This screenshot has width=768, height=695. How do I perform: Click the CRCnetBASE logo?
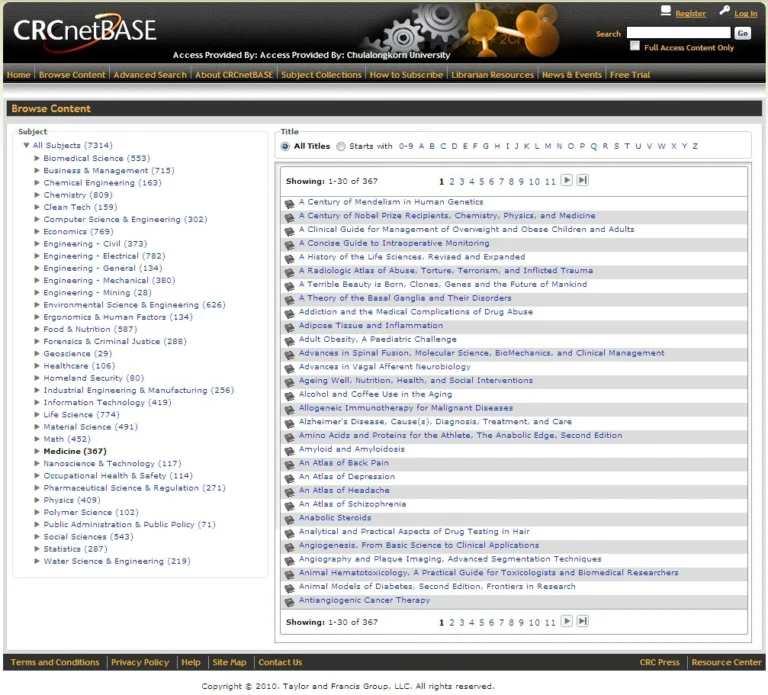(x=85, y=30)
